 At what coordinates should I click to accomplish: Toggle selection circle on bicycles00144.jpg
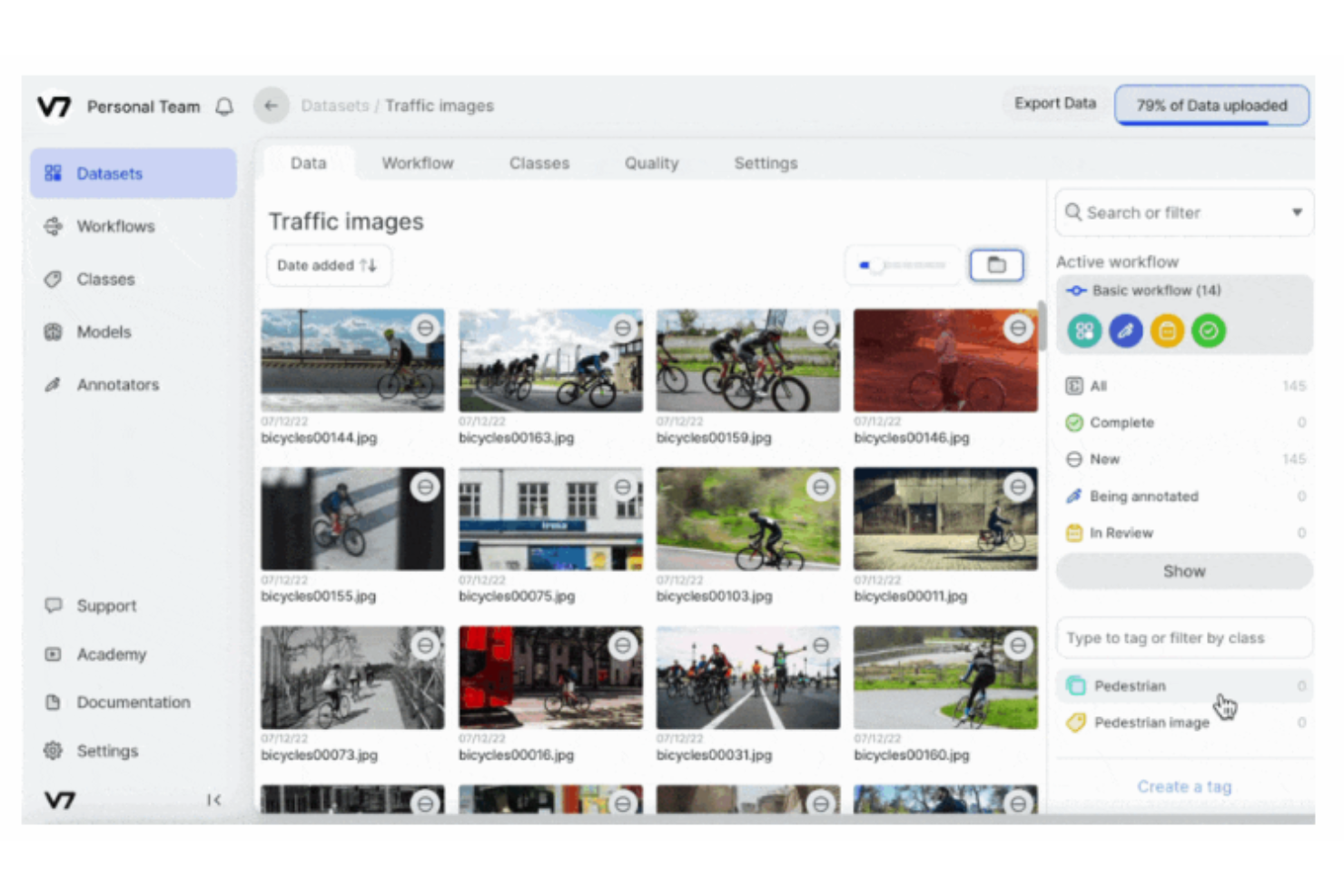click(x=425, y=329)
